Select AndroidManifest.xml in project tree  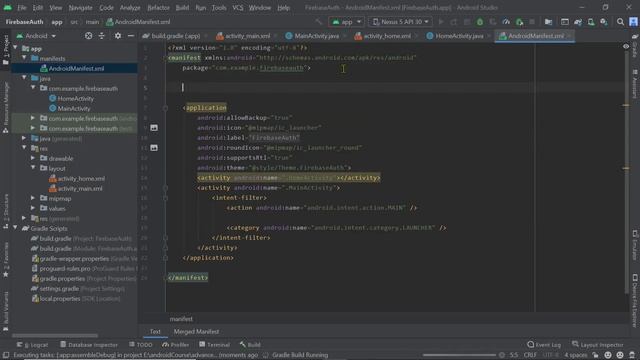tap(74, 68)
